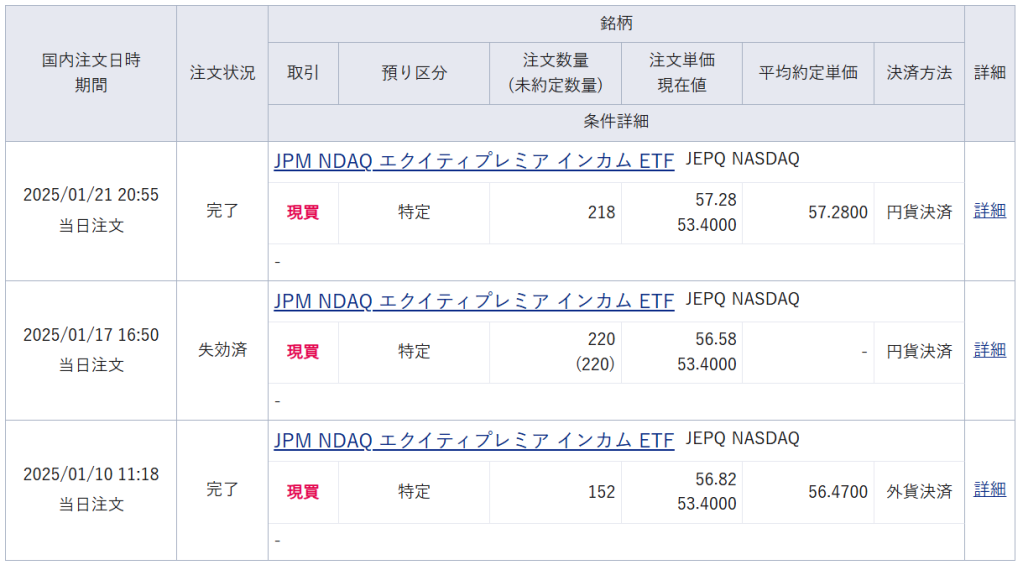This screenshot has height=565, width=1023.
Task: Open 詳細 link for the expired 2025/01/17 order
Action: click(x=989, y=350)
